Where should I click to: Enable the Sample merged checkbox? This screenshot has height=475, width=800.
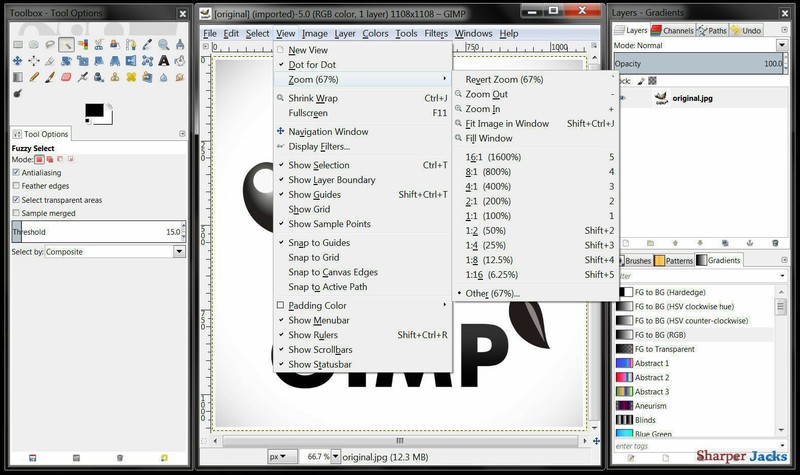[16, 213]
